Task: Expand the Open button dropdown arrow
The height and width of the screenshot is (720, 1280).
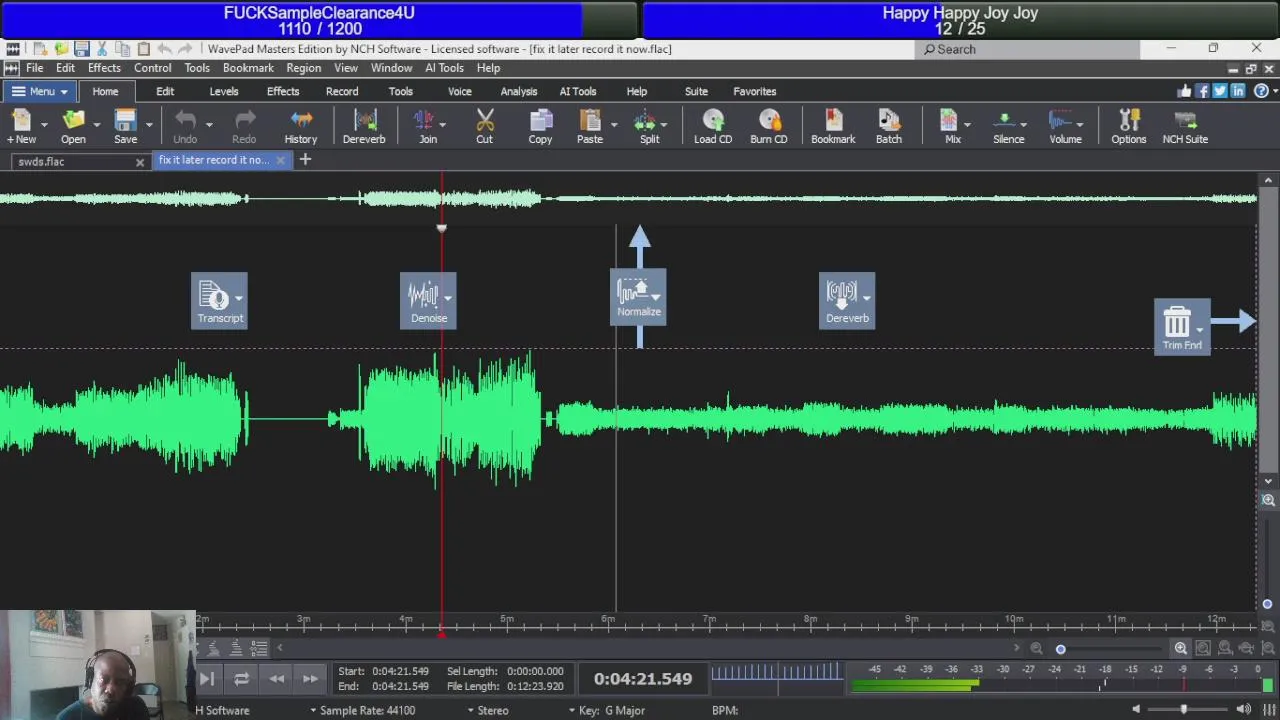Action: click(x=96, y=125)
